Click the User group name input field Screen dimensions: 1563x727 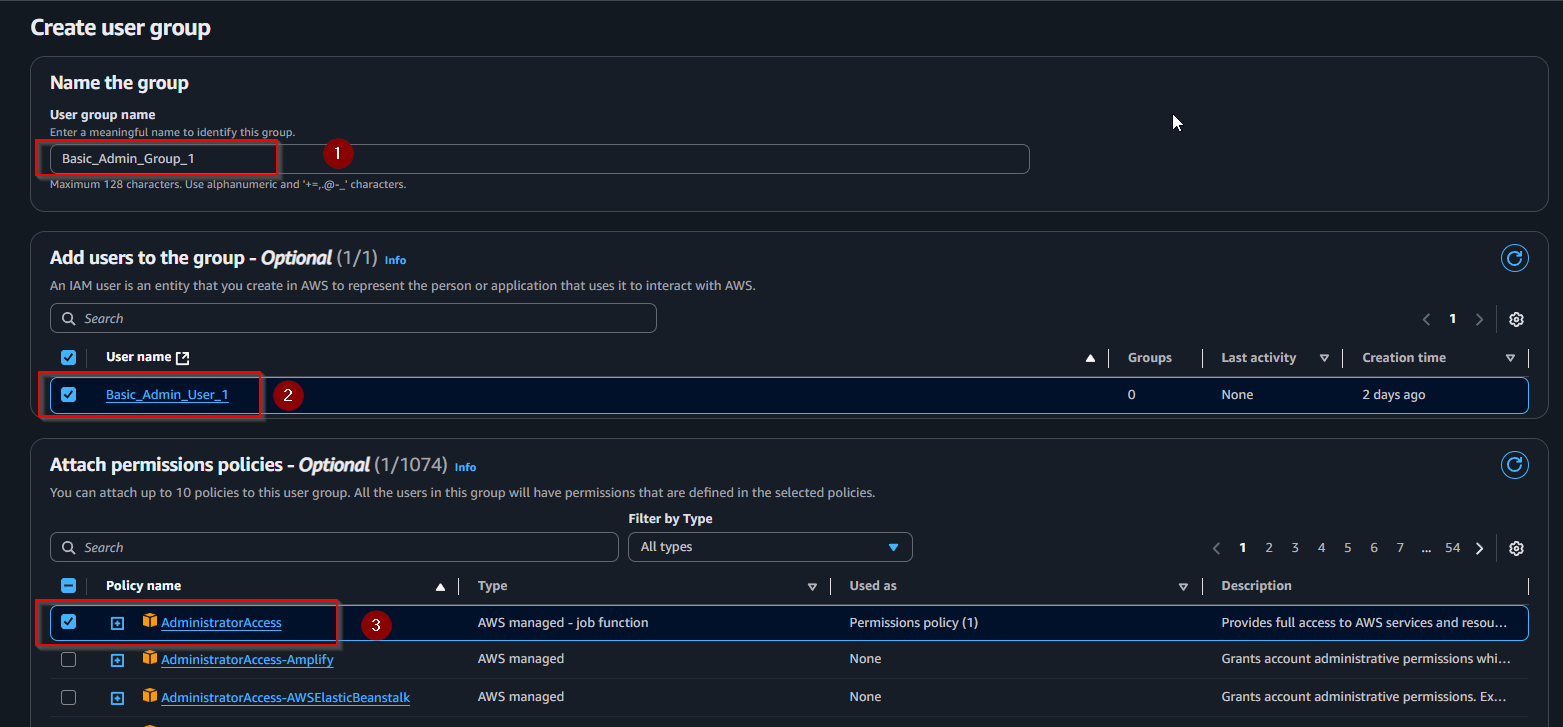coord(539,159)
